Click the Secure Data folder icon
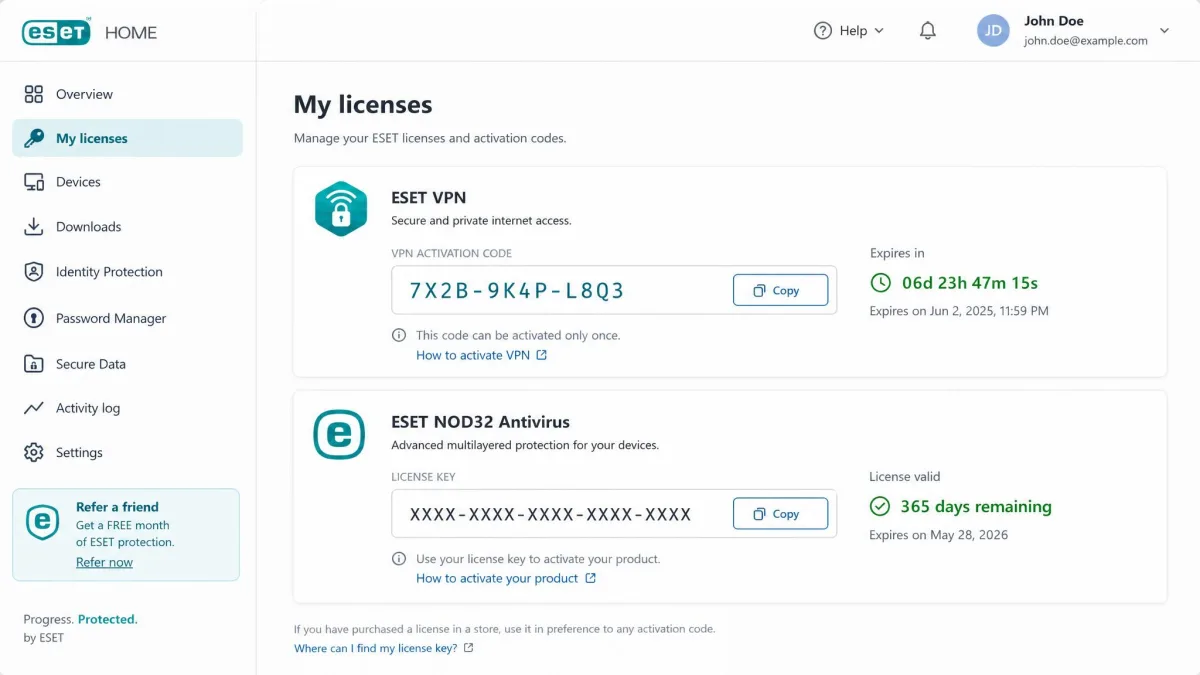The image size is (1200, 675). click(x=34, y=364)
